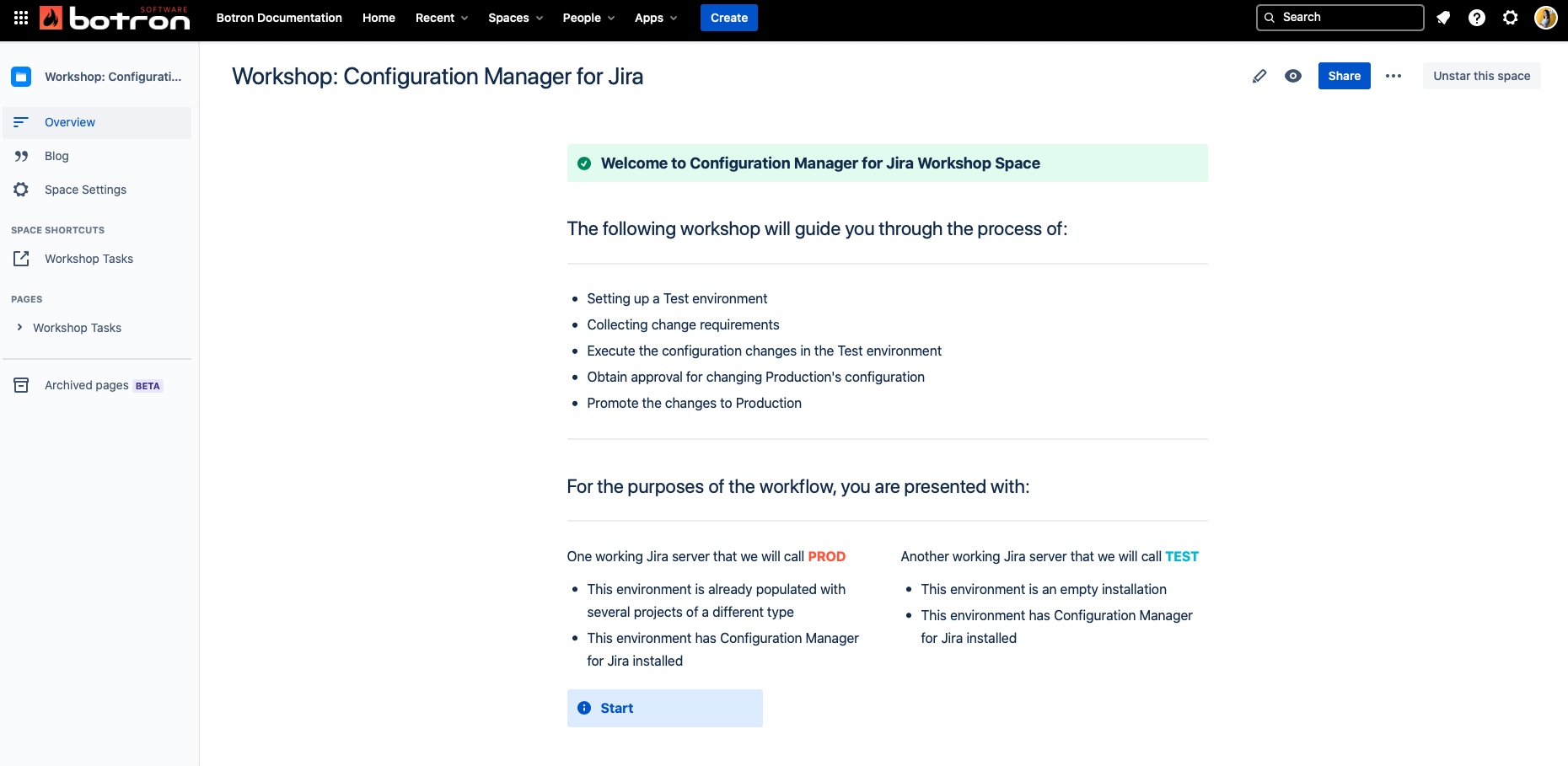Open the notifications icon in top bar

[x=1443, y=18]
